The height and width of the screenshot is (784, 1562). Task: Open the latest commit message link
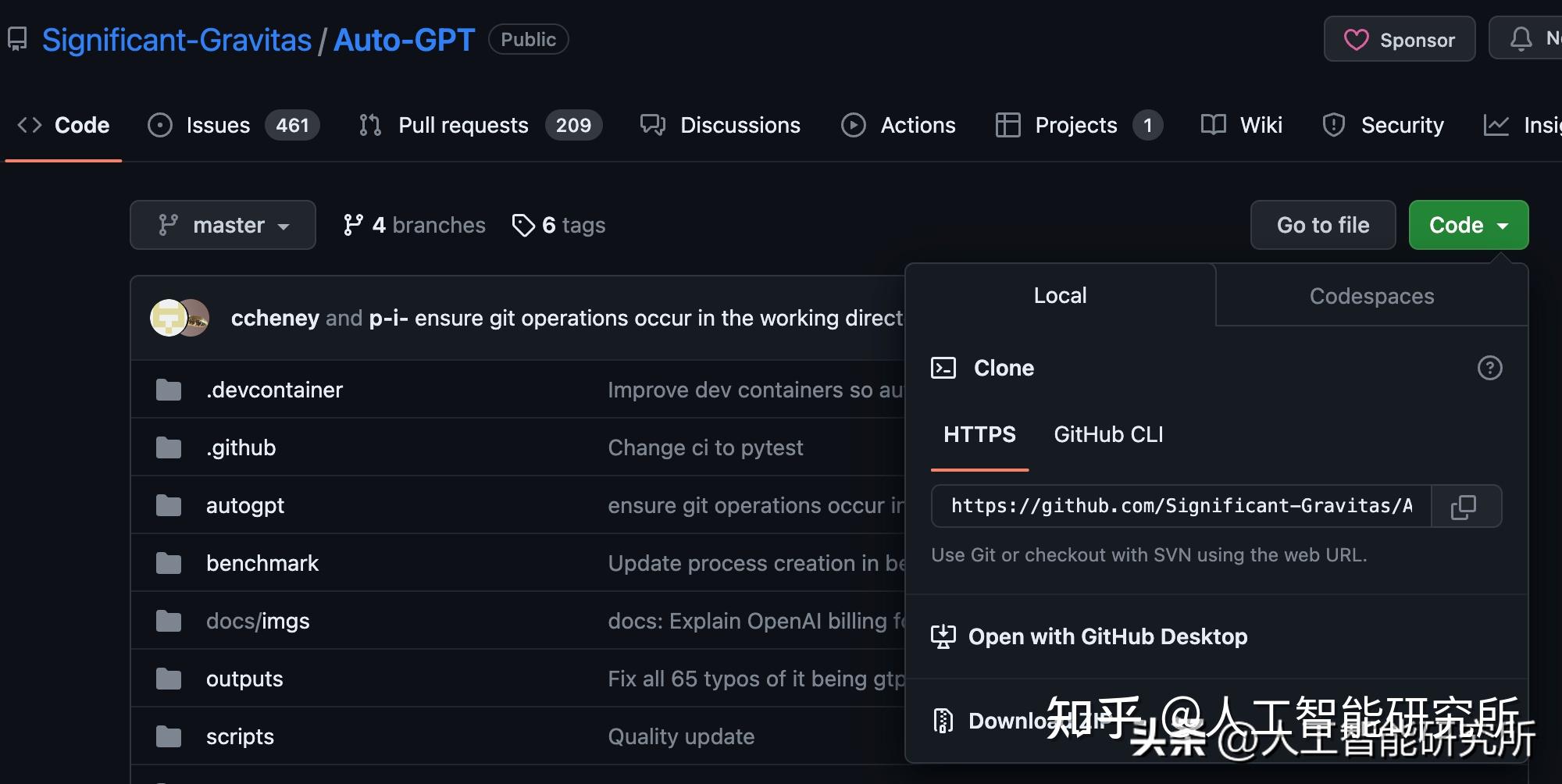point(659,318)
